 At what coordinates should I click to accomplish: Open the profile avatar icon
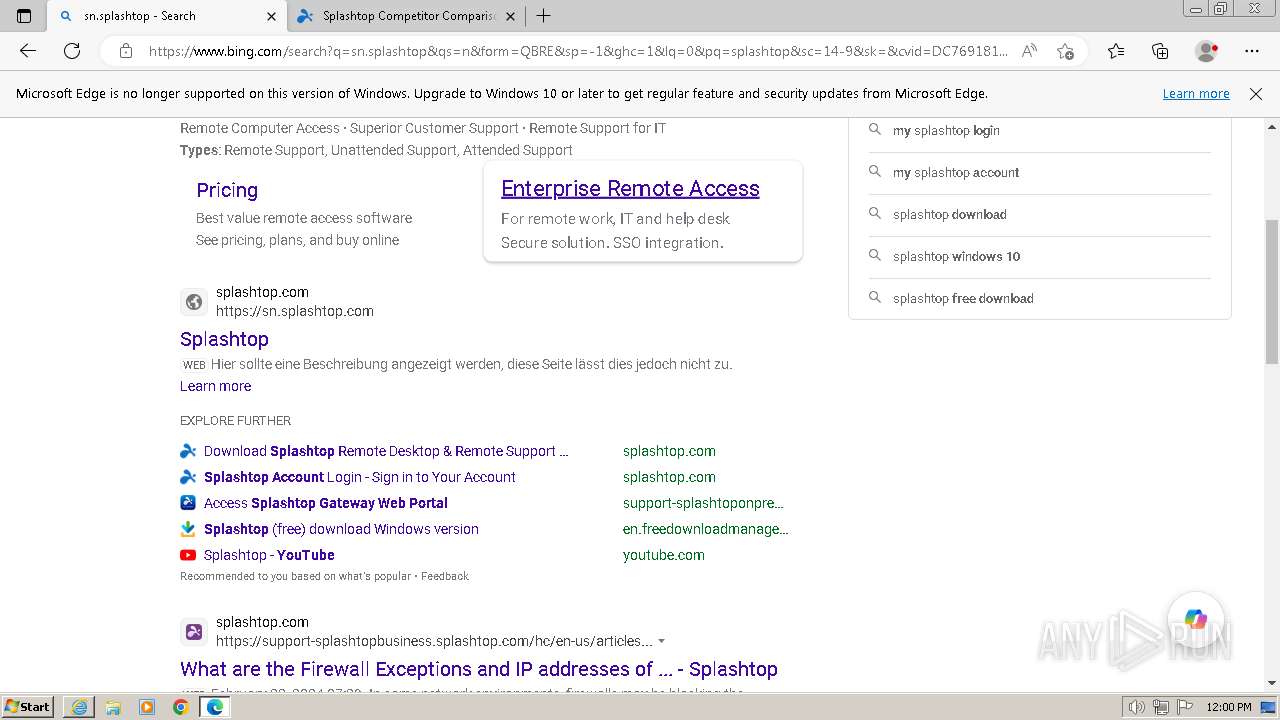point(1207,51)
